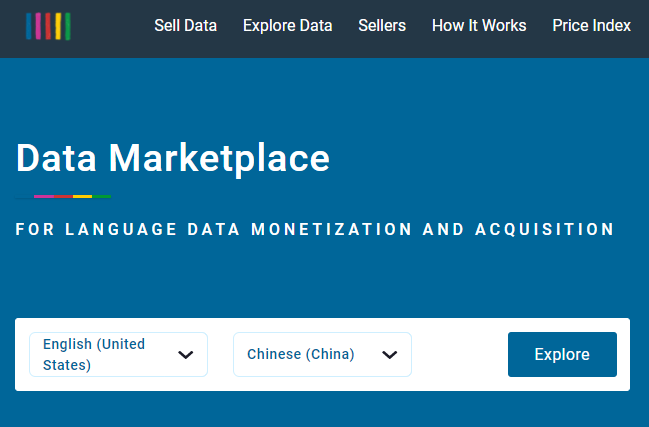This screenshot has width=649, height=427.
Task: Click the green segment of the heading underline
Action: coord(101,196)
